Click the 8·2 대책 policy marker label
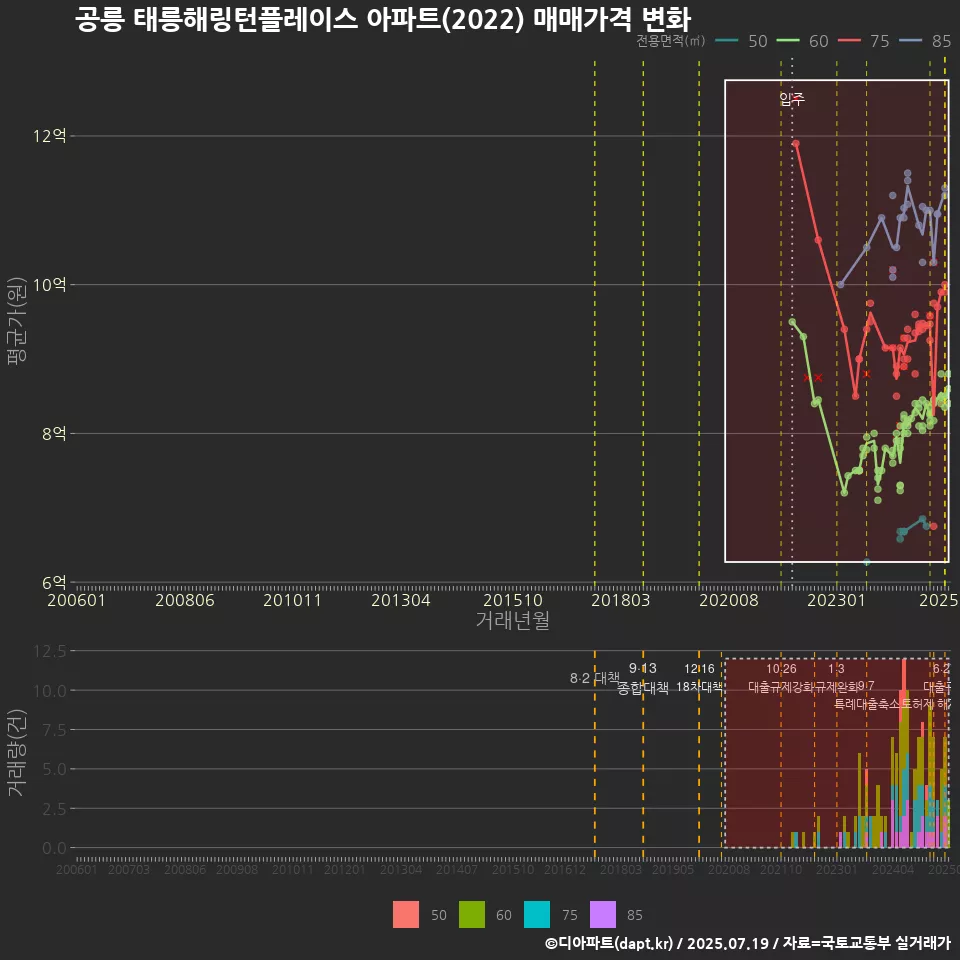Screen dimensions: 960x960 tap(594, 678)
